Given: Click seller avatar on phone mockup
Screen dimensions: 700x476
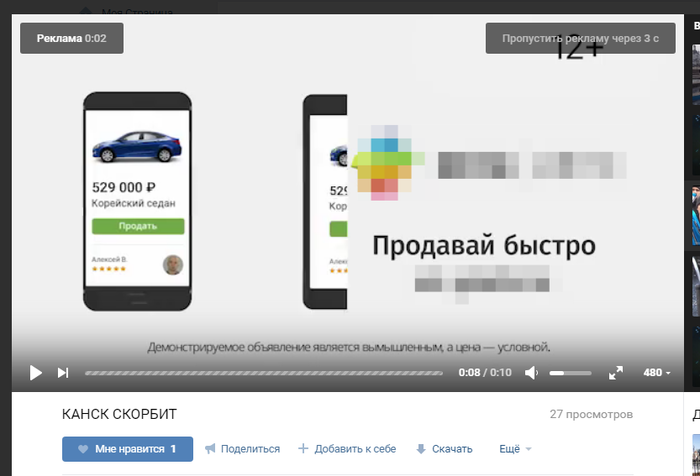Looking at the screenshot, I should pyautogui.click(x=173, y=264).
